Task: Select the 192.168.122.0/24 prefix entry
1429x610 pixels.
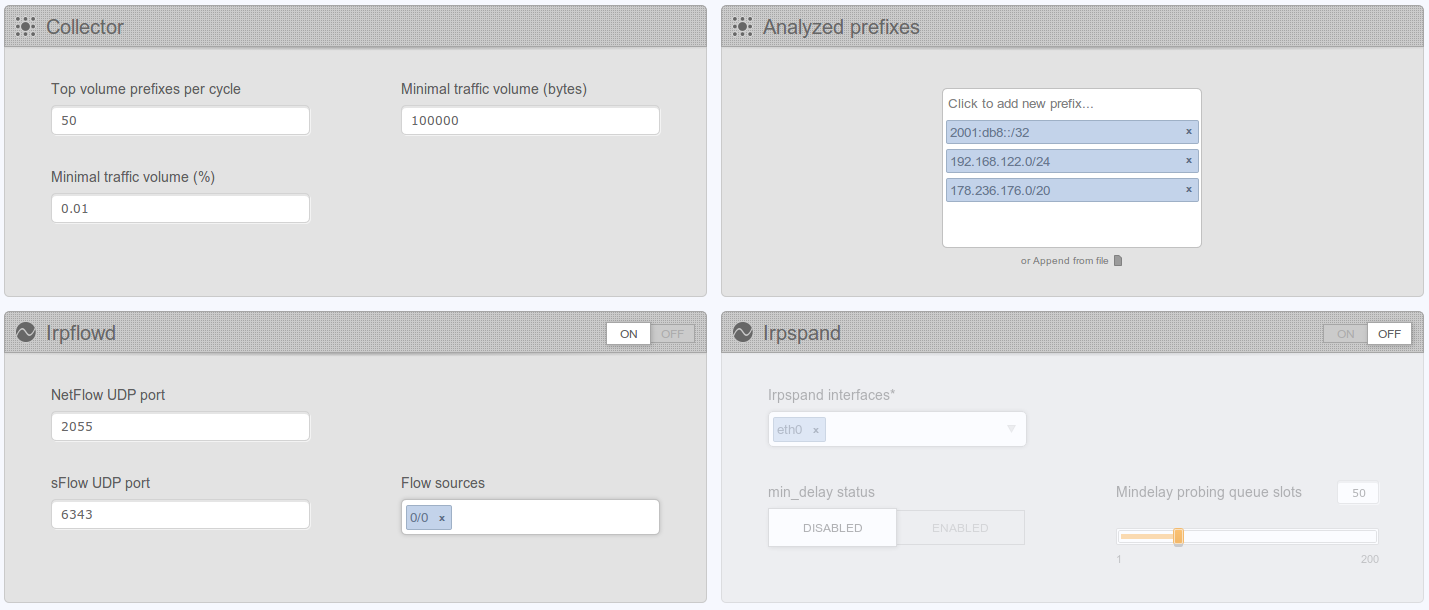Action: click(x=1072, y=161)
